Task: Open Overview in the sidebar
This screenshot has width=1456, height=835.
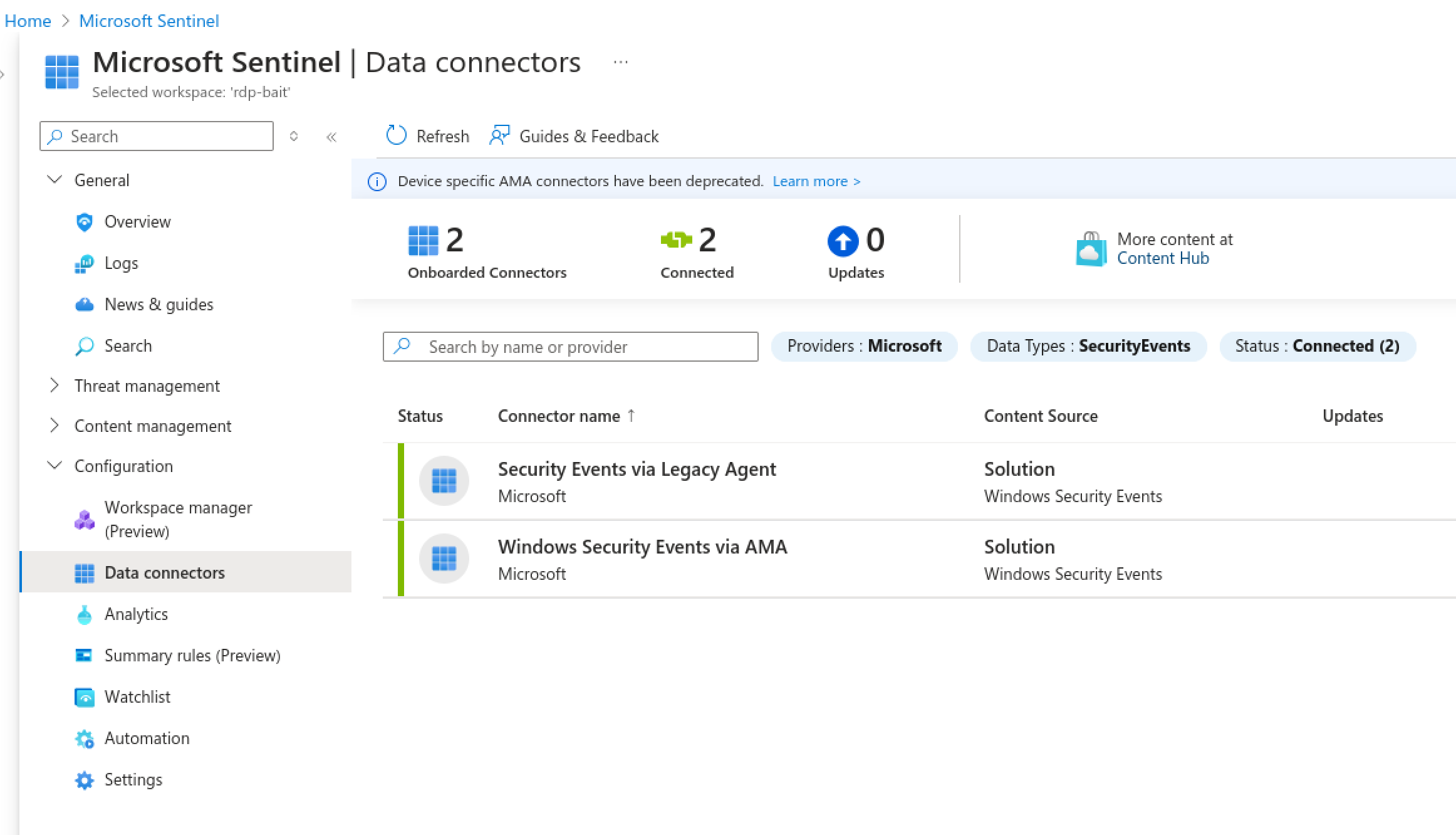Action: pos(137,222)
